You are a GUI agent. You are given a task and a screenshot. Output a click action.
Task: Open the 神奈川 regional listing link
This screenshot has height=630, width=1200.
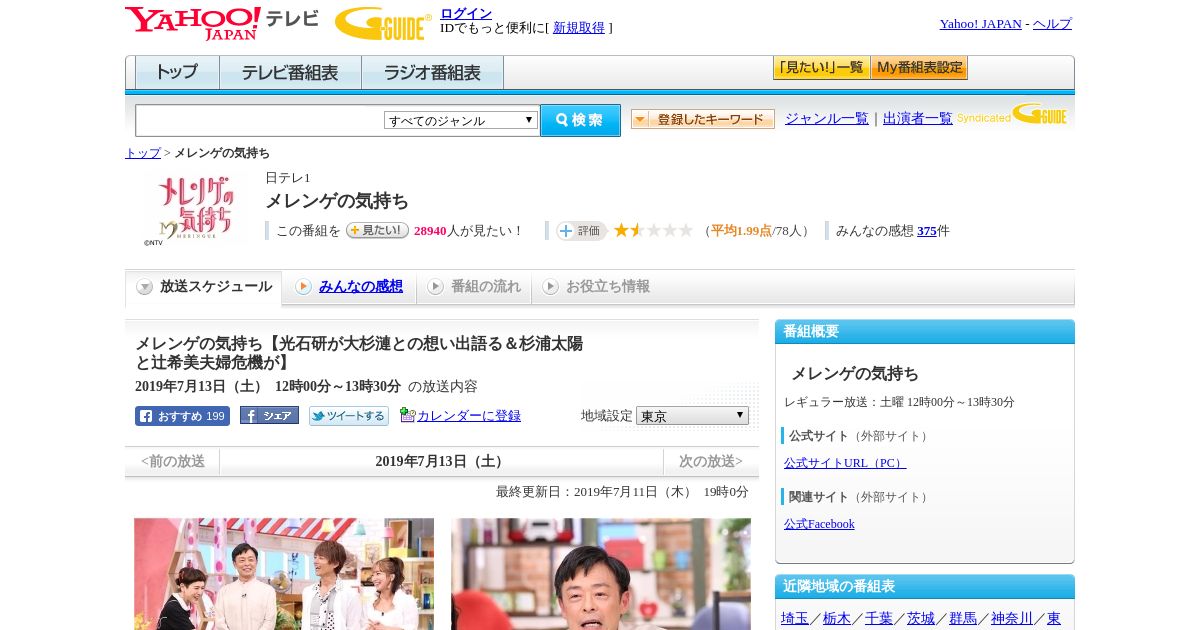click(x=1012, y=619)
